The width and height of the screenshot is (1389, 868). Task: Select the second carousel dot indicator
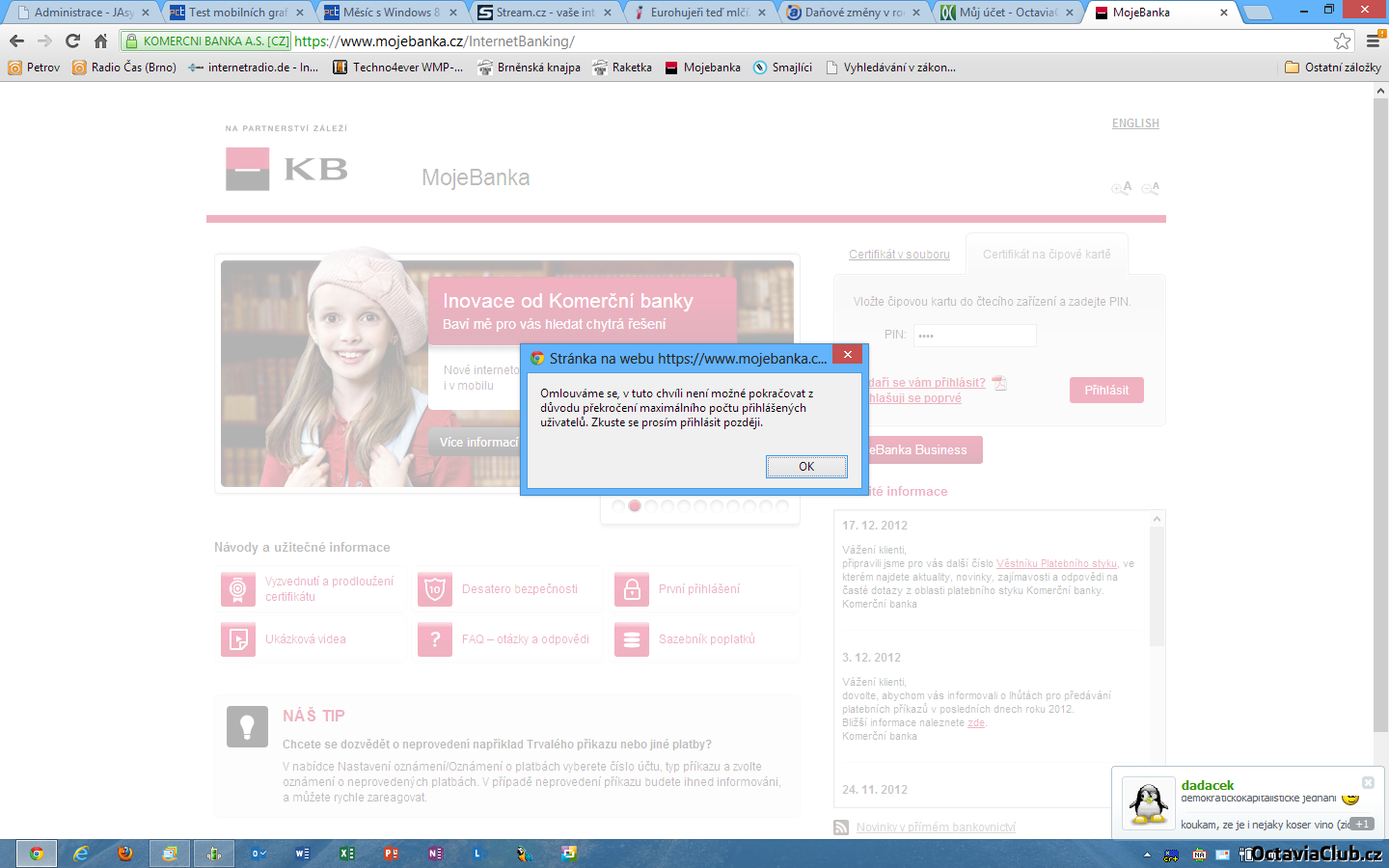tap(635, 505)
